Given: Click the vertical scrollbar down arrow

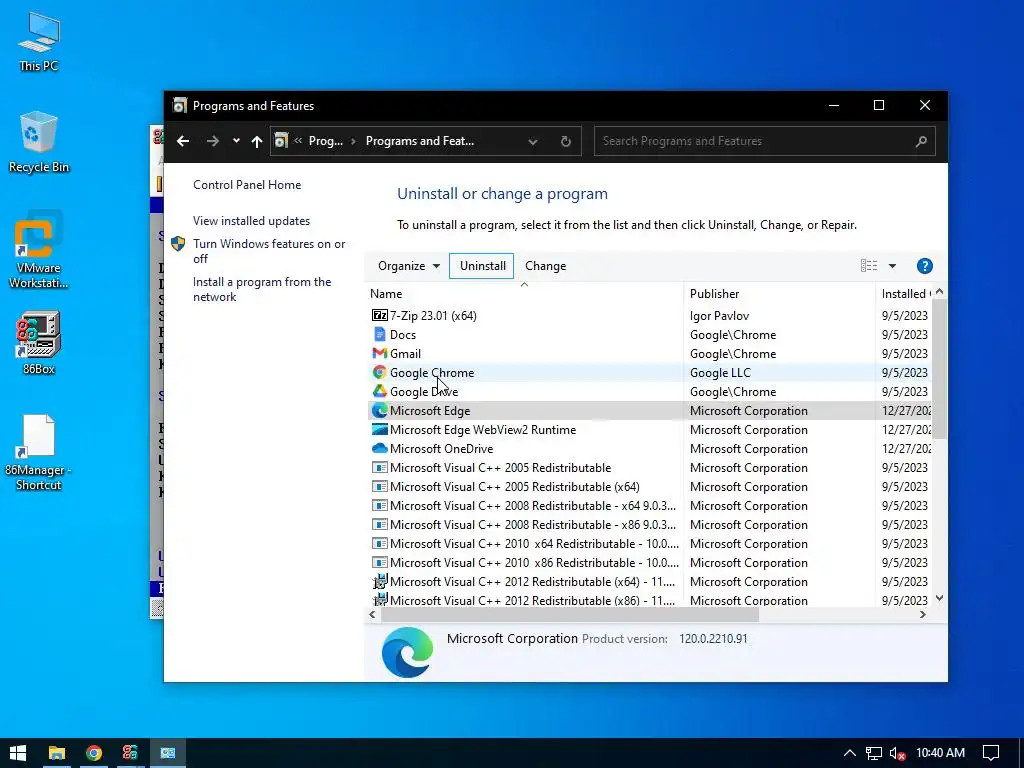Looking at the screenshot, I should pyautogui.click(x=939, y=598).
